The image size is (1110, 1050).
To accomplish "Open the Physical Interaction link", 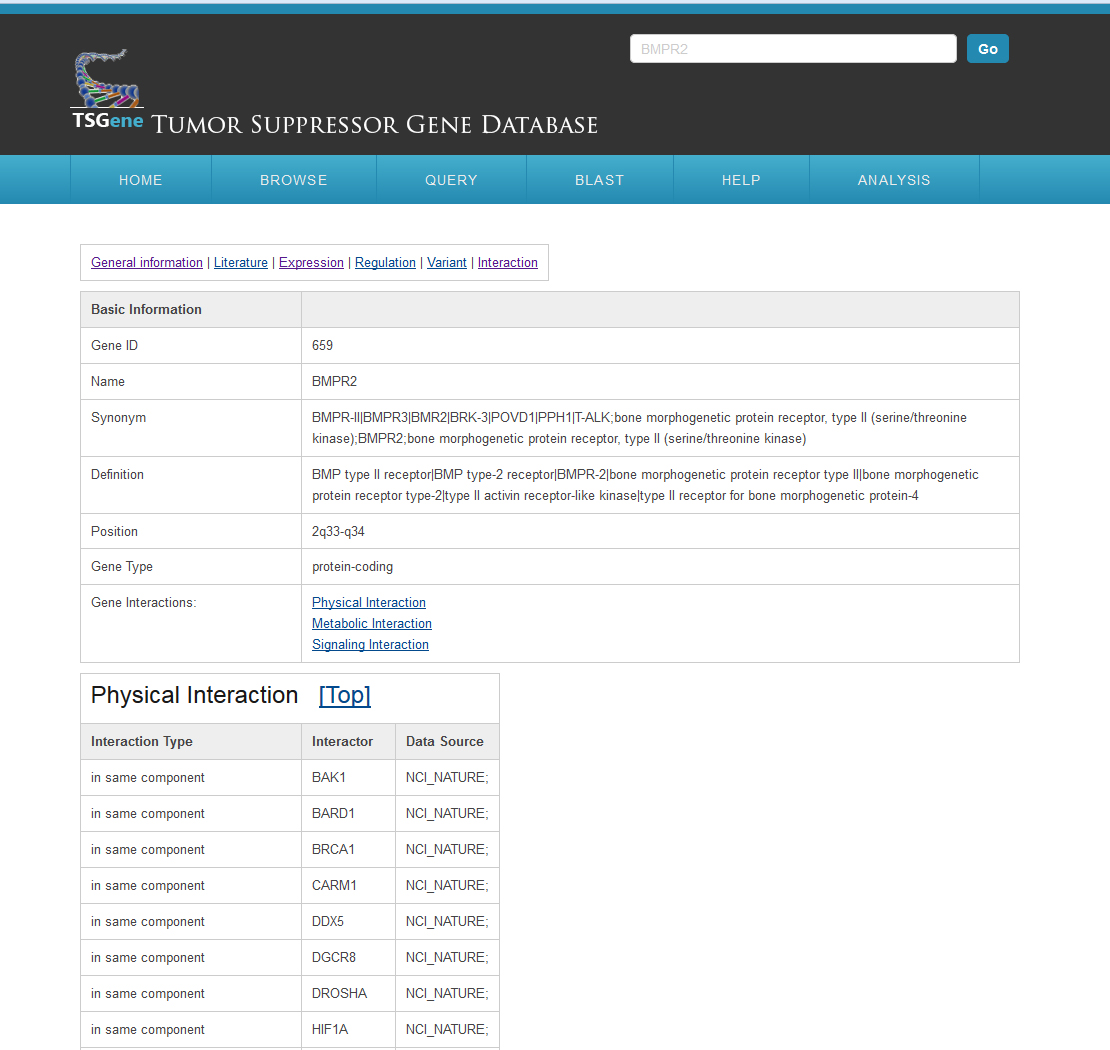I will click(x=369, y=603).
